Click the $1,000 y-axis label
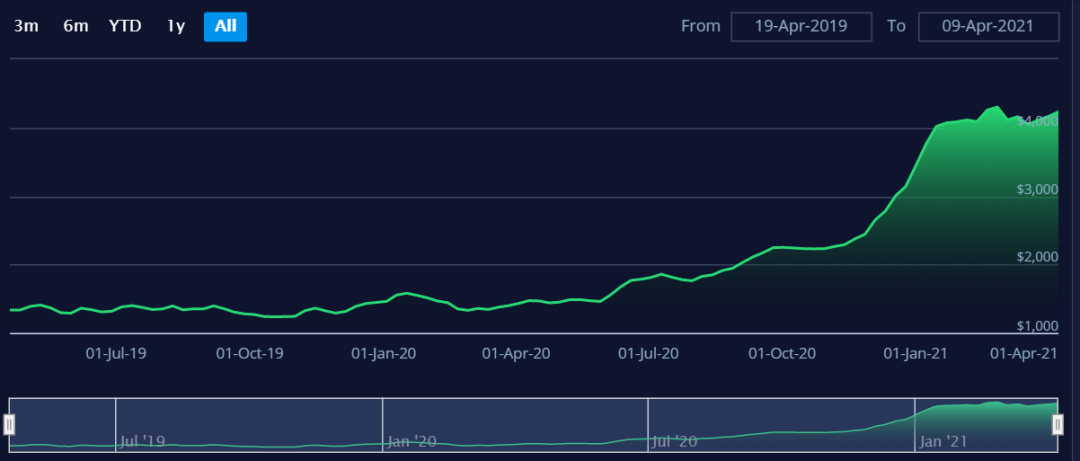The image size is (1080, 461). 1037,326
